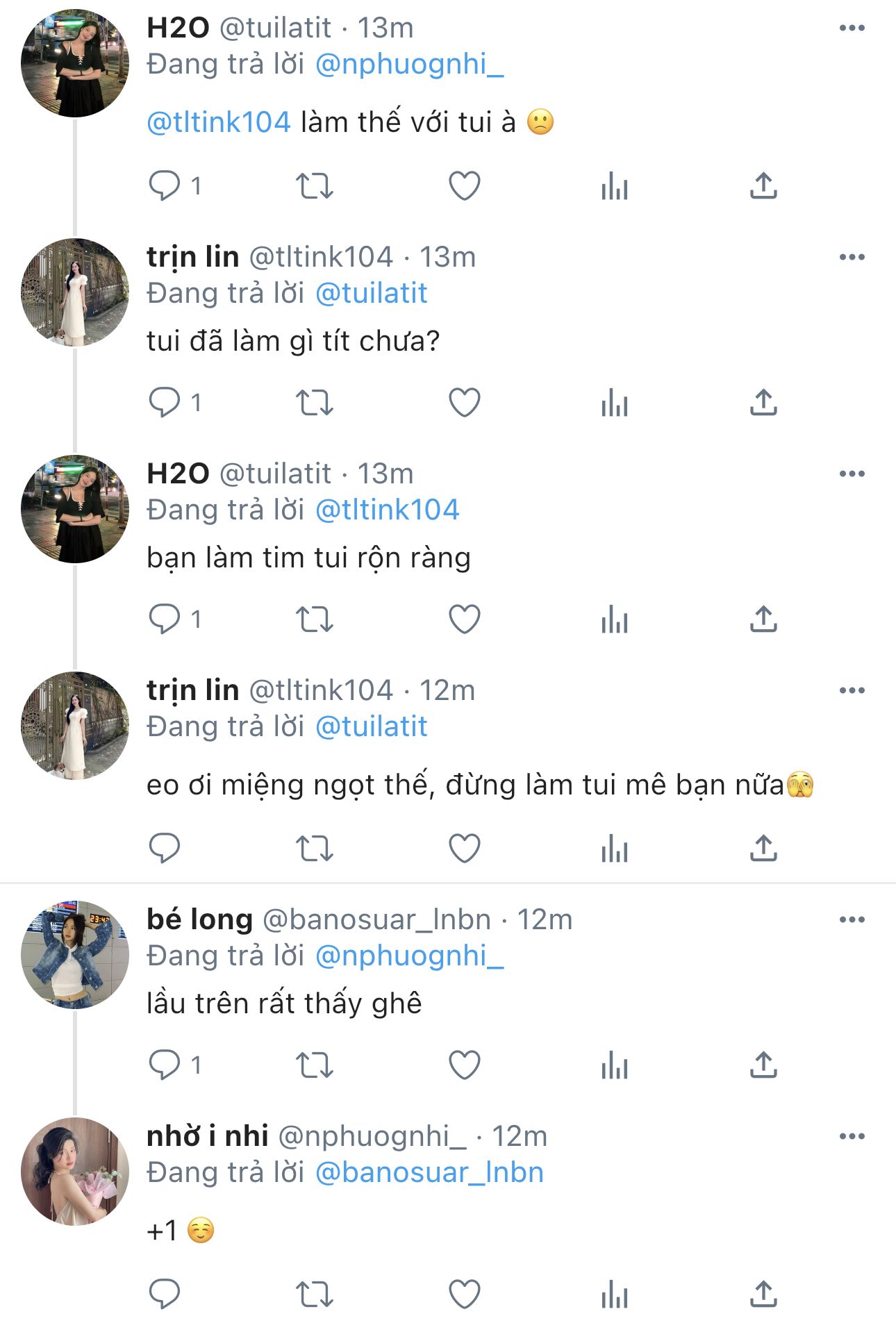The width and height of the screenshot is (896, 1323).
Task: Reply to bé long's "lầu trên rất thấy ghê" tweet
Action: point(165,1065)
